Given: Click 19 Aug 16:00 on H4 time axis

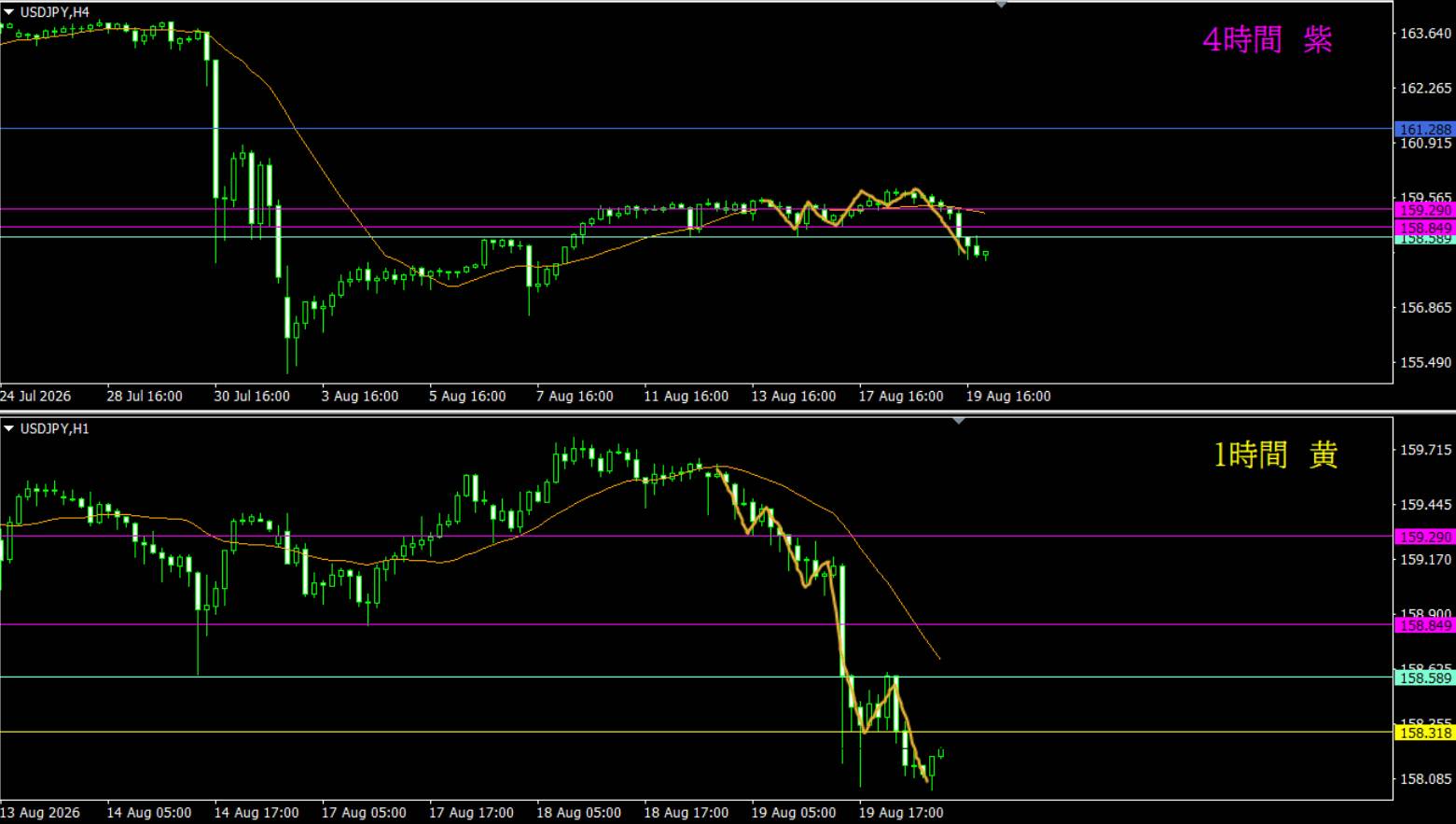Looking at the screenshot, I should pyautogui.click(x=1008, y=396).
